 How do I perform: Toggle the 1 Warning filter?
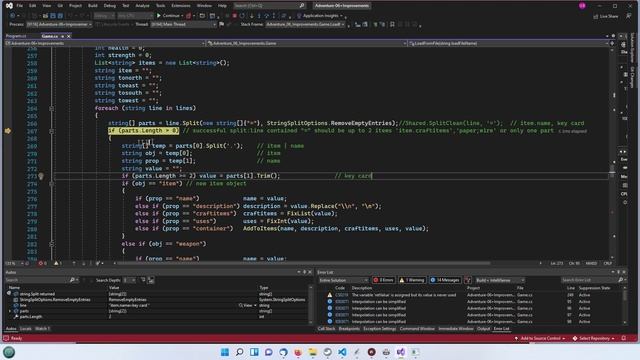pos(411,280)
